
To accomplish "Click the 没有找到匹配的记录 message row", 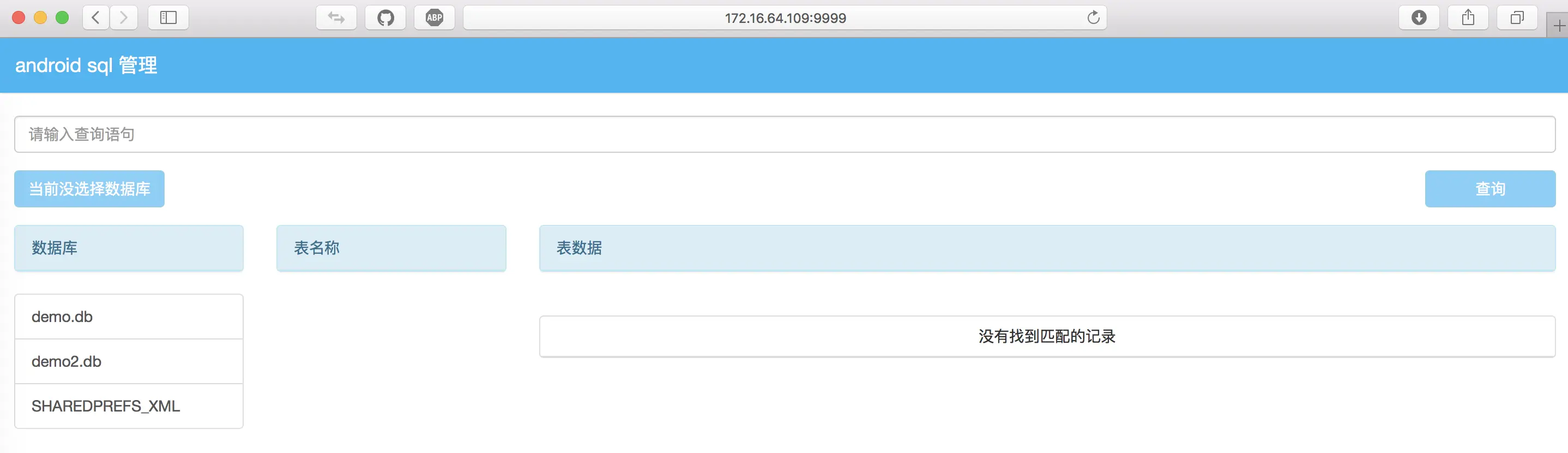I will [x=1047, y=337].
